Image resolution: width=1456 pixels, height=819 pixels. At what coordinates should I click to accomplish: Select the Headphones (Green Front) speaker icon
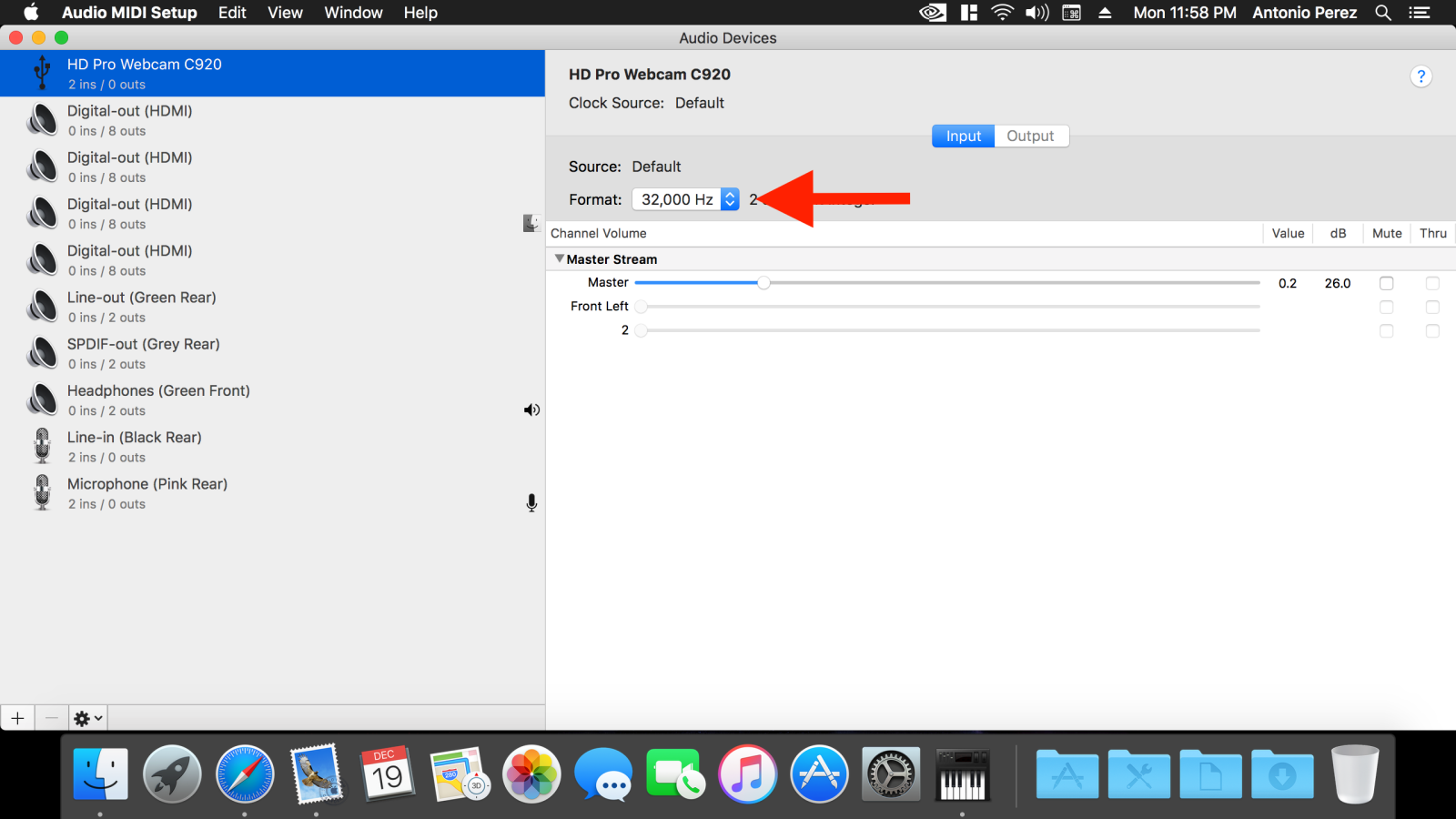[42, 399]
